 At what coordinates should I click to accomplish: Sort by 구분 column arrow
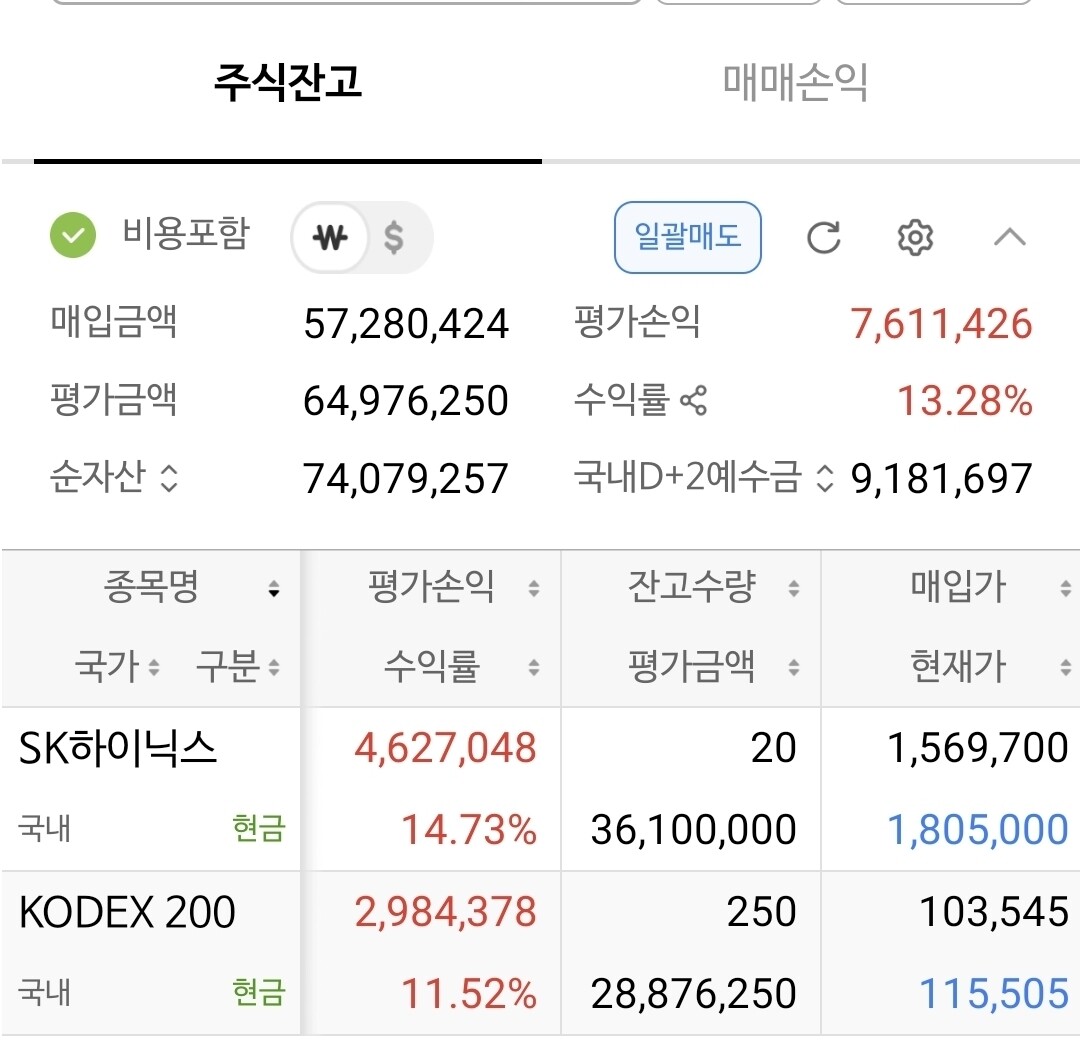click(274, 667)
